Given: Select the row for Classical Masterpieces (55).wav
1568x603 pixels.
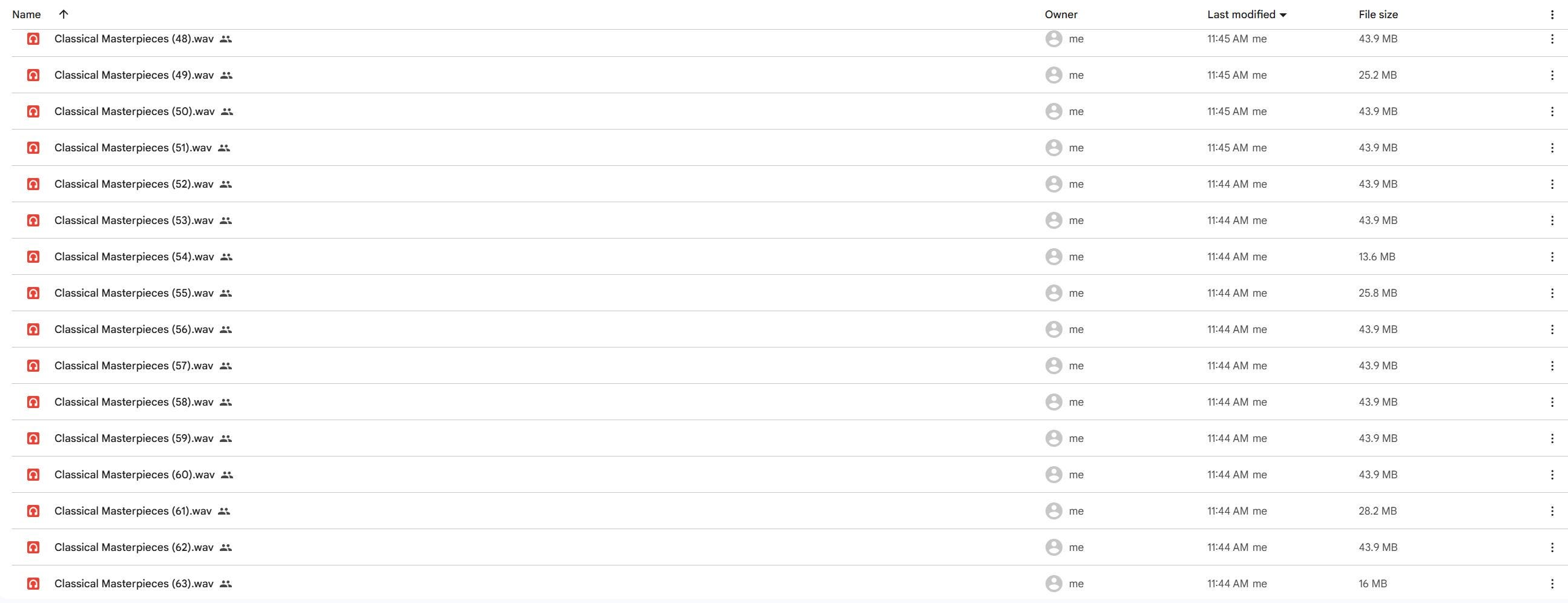Looking at the screenshot, I should (784, 292).
